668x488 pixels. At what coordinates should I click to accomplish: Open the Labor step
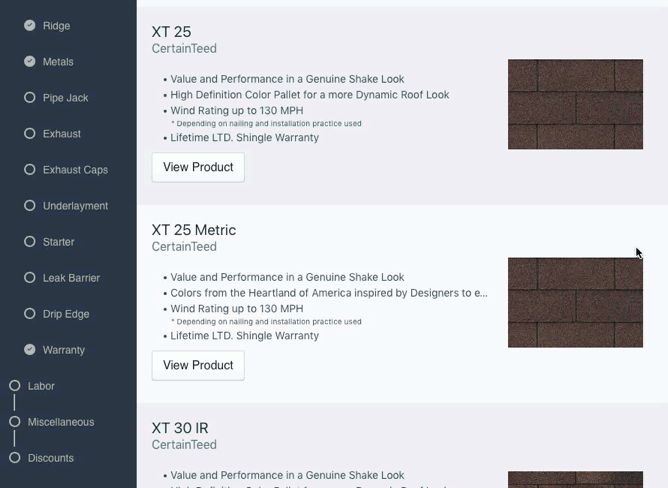pos(41,386)
